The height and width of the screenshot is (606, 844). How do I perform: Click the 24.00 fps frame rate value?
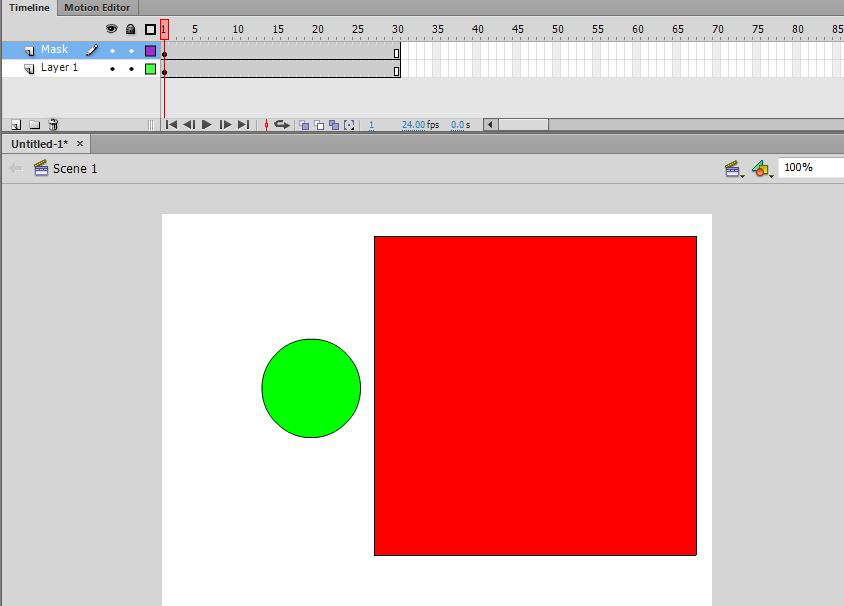click(420, 125)
